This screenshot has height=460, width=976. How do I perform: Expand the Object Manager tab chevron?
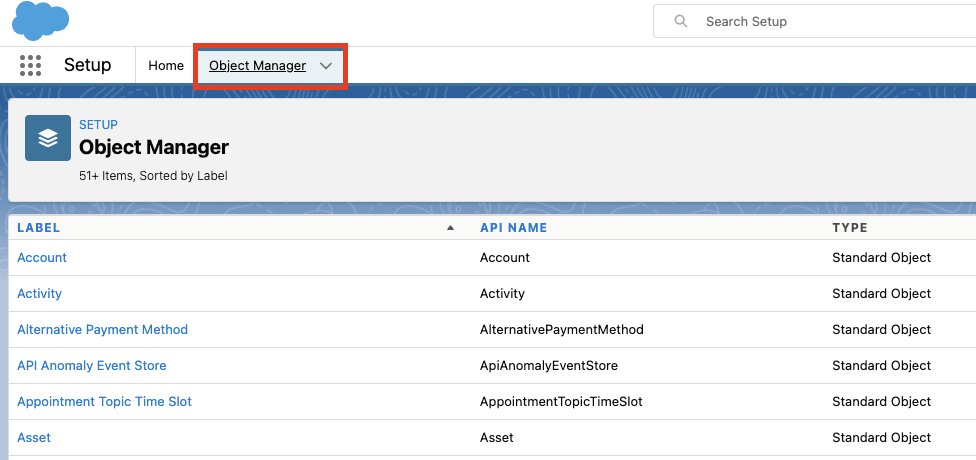pos(326,66)
